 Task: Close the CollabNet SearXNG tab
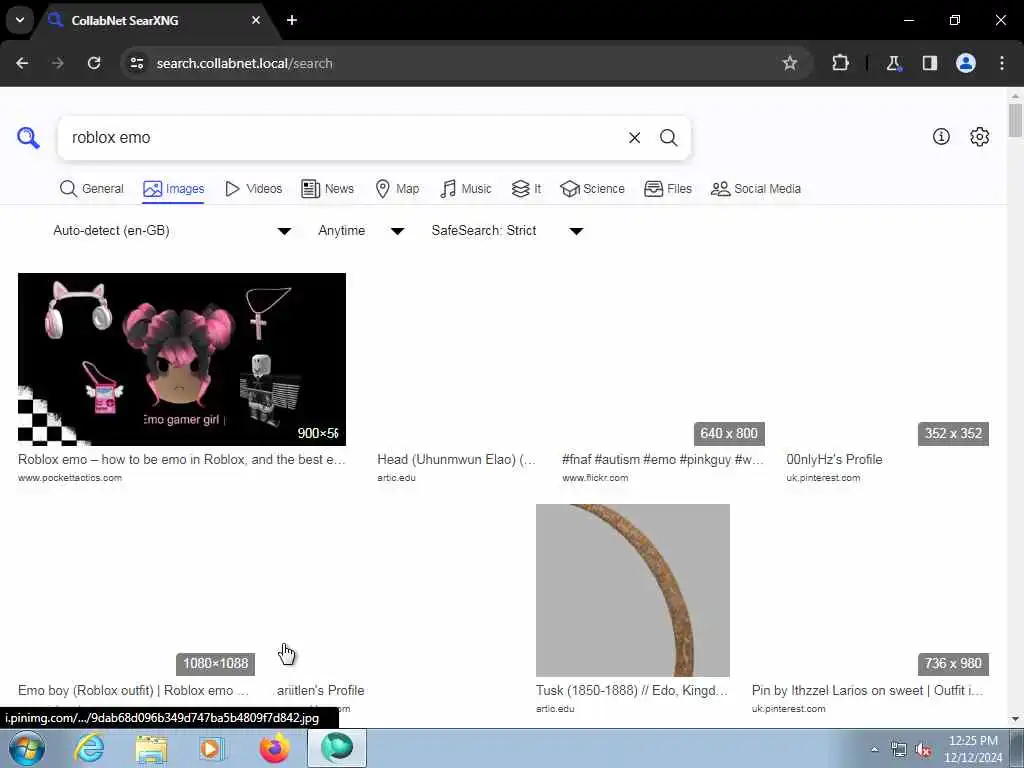(x=256, y=20)
